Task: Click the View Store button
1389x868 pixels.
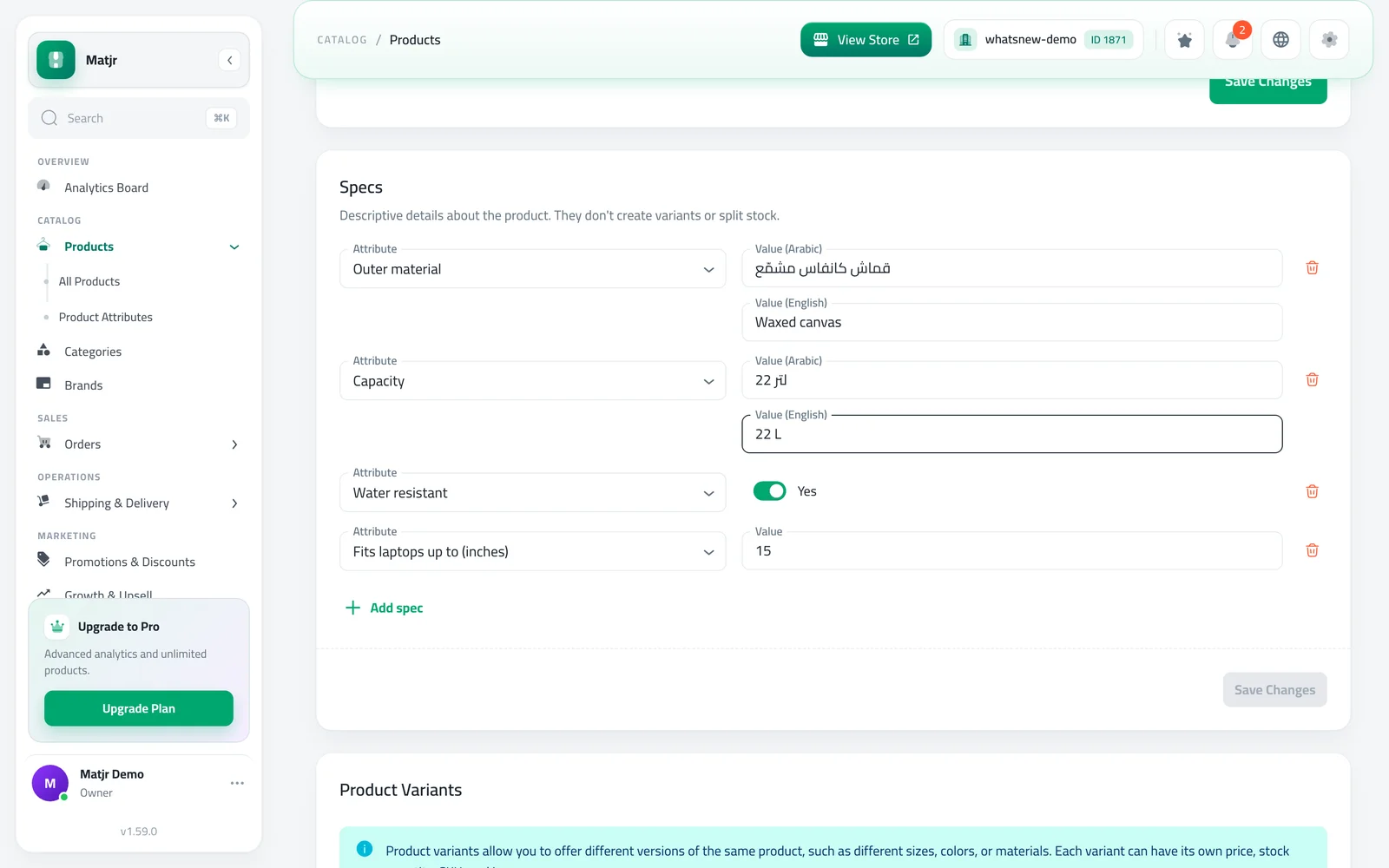Action: click(866, 40)
